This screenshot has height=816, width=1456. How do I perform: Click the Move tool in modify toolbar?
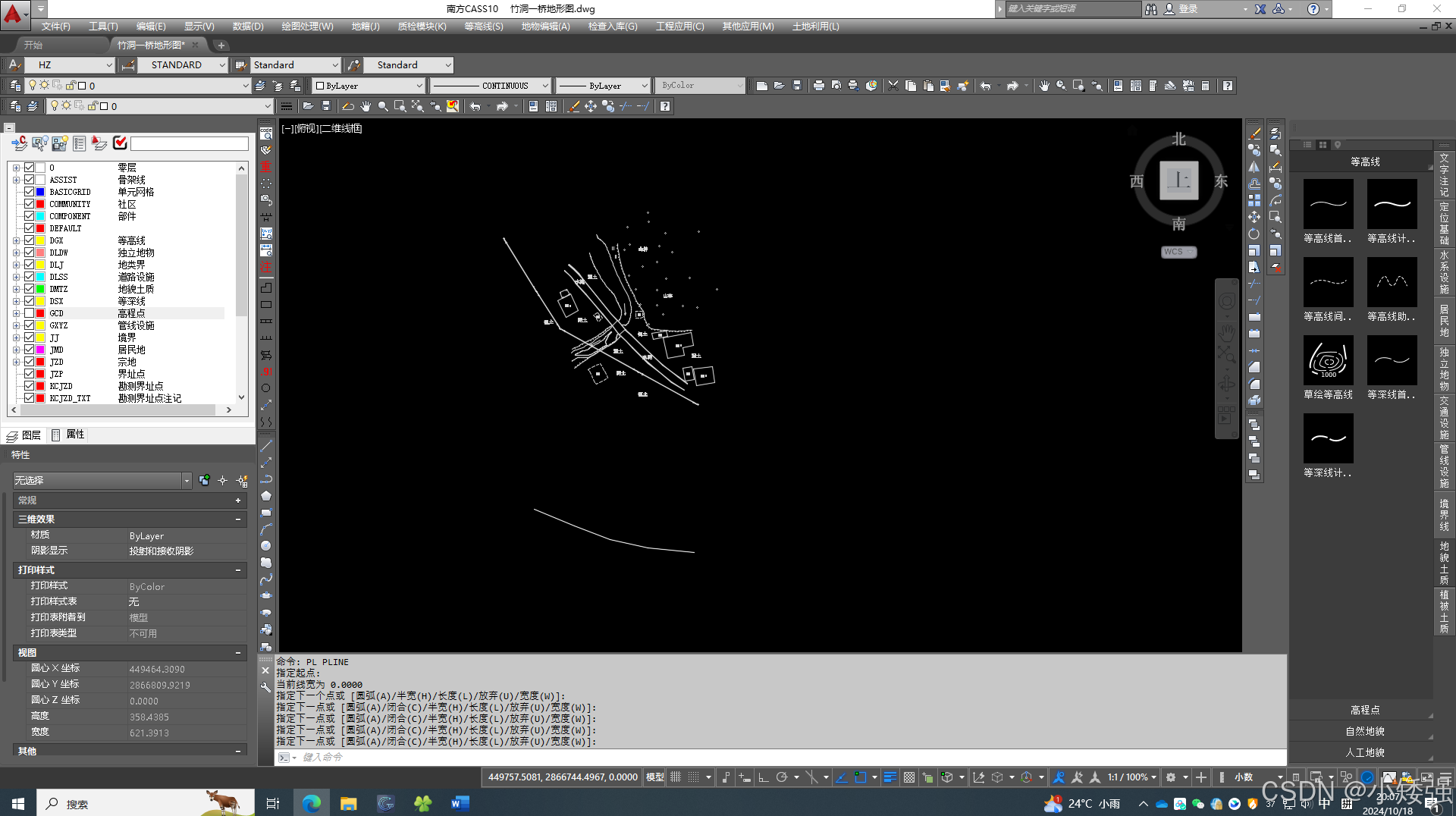(1254, 217)
